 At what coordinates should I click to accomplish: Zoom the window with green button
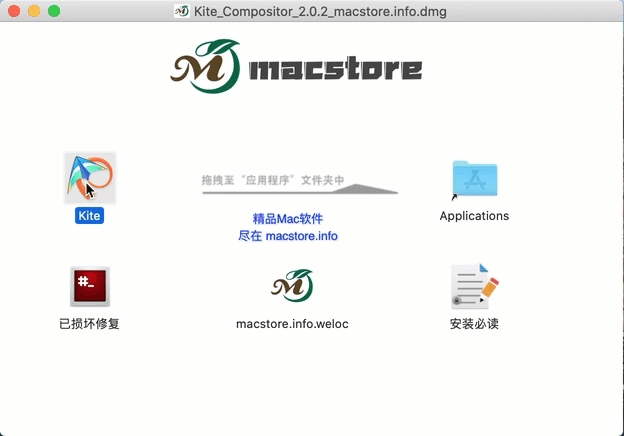pyautogui.click(x=54, y=11)
